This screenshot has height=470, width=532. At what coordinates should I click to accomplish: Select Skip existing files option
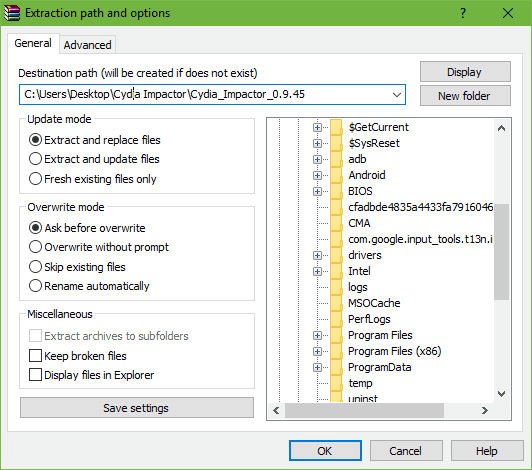pos(35,266)
